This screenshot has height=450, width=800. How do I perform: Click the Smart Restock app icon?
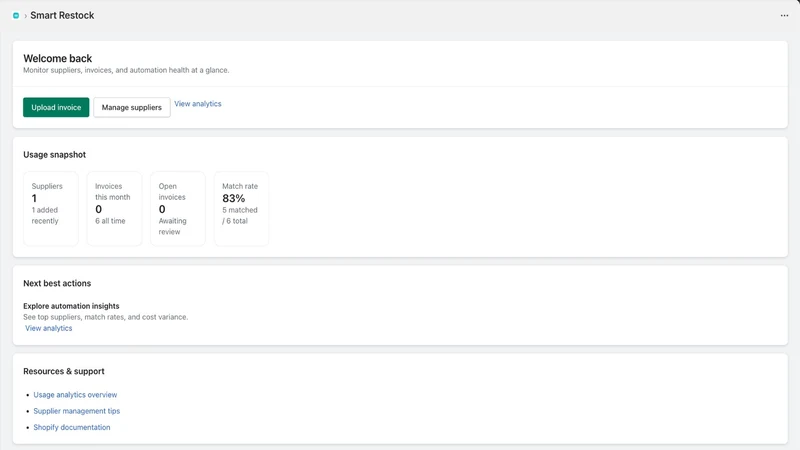tap(16, 16)
